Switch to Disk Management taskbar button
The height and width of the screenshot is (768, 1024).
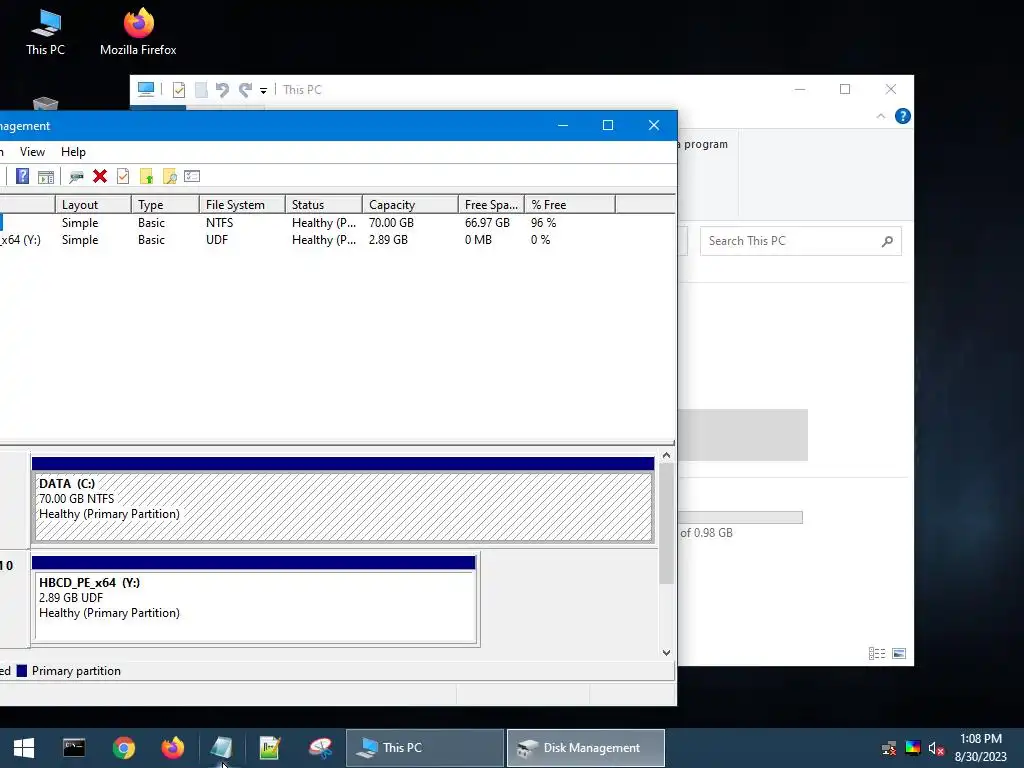[586, 748]
